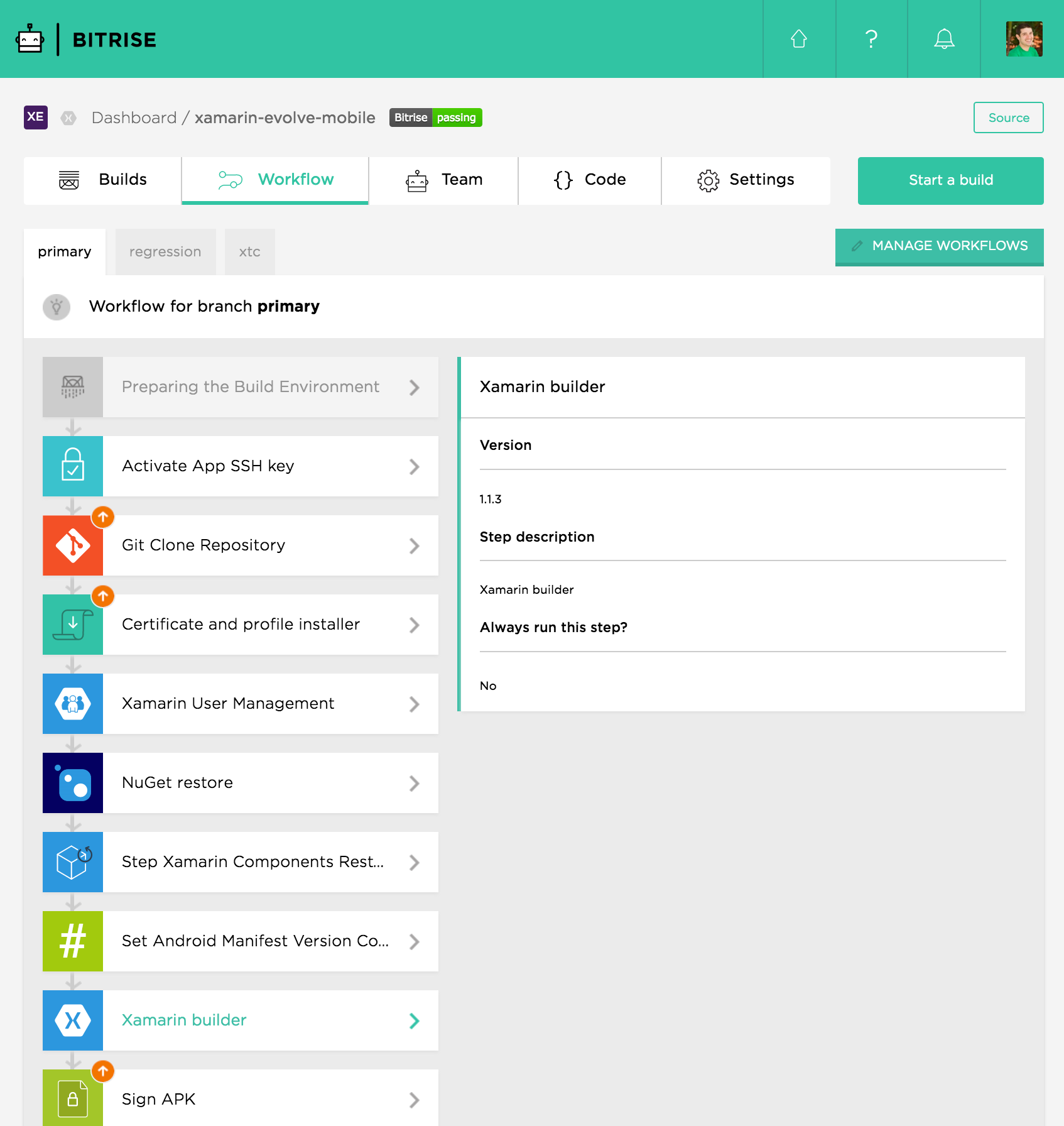Click the lightbulb hint icon
The height and width of the screenshot is (1126, 1064).
[x=57, y=307]
